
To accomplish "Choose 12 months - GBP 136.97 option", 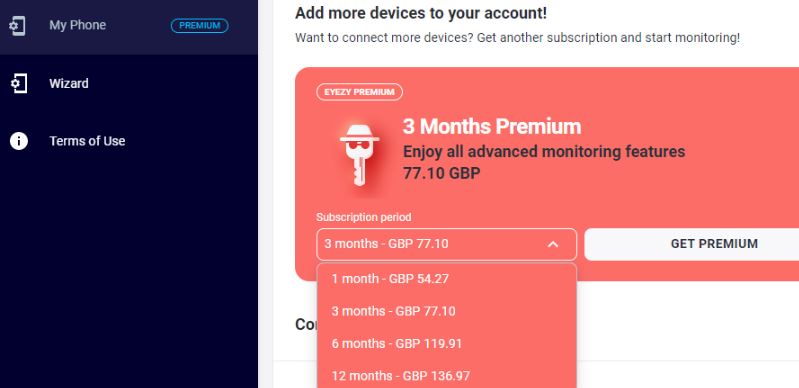I will [446, 376].
